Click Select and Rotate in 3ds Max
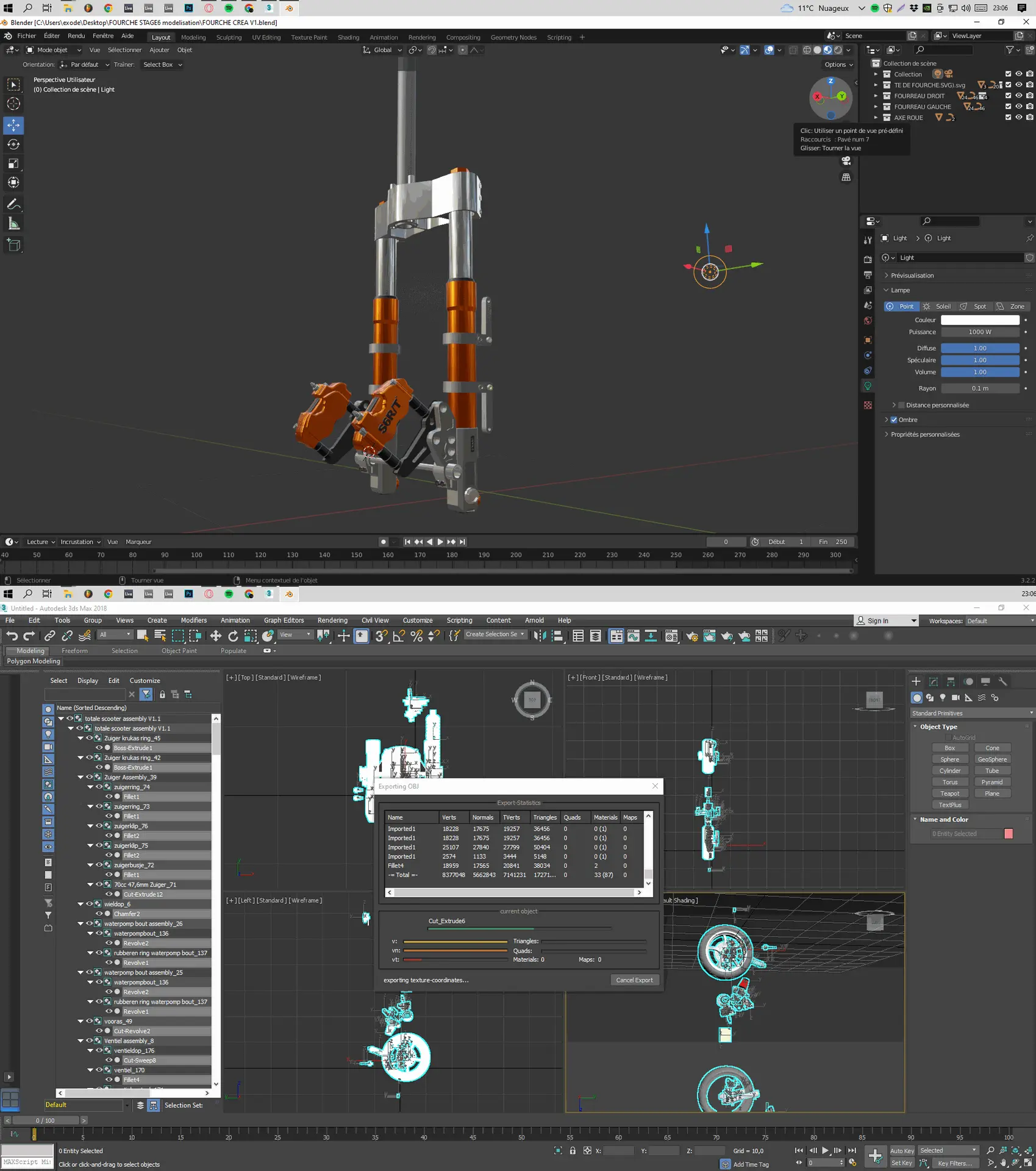This screenshot has width=1036, height=1171. [233, 636]
